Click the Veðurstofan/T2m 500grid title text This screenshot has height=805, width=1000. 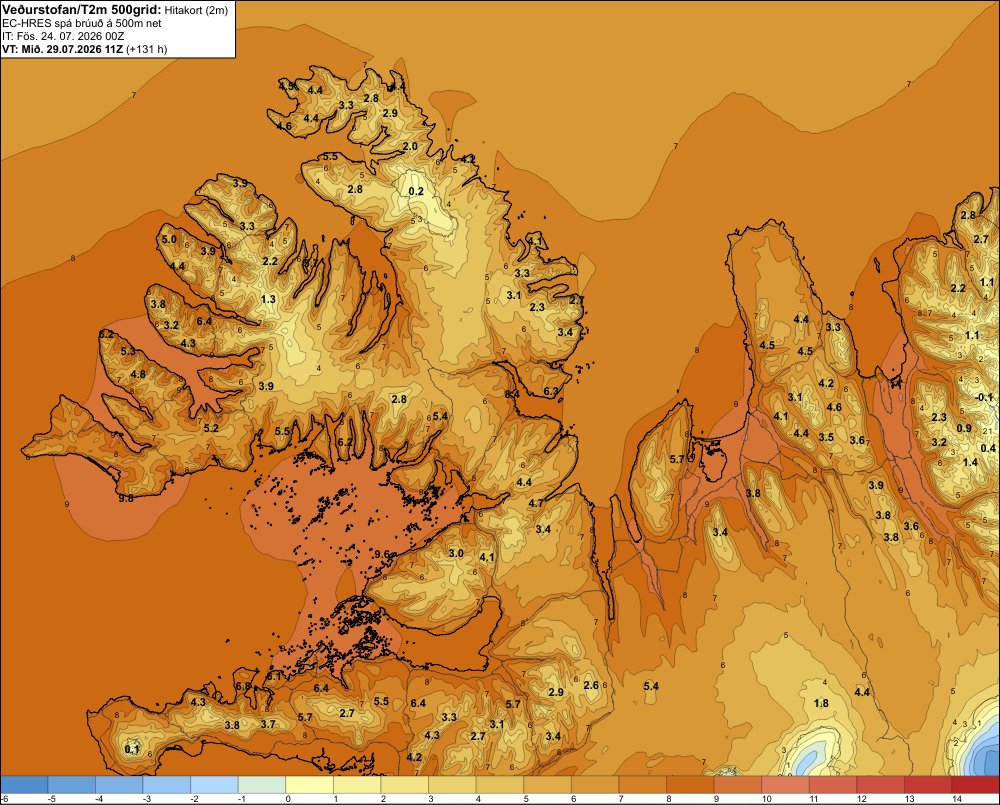tap(82, 10)
